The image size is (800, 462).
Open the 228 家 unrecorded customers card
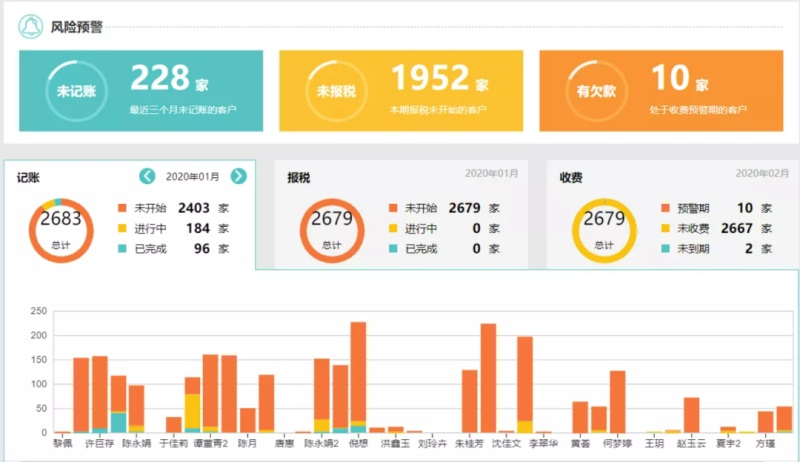[141, 91]
